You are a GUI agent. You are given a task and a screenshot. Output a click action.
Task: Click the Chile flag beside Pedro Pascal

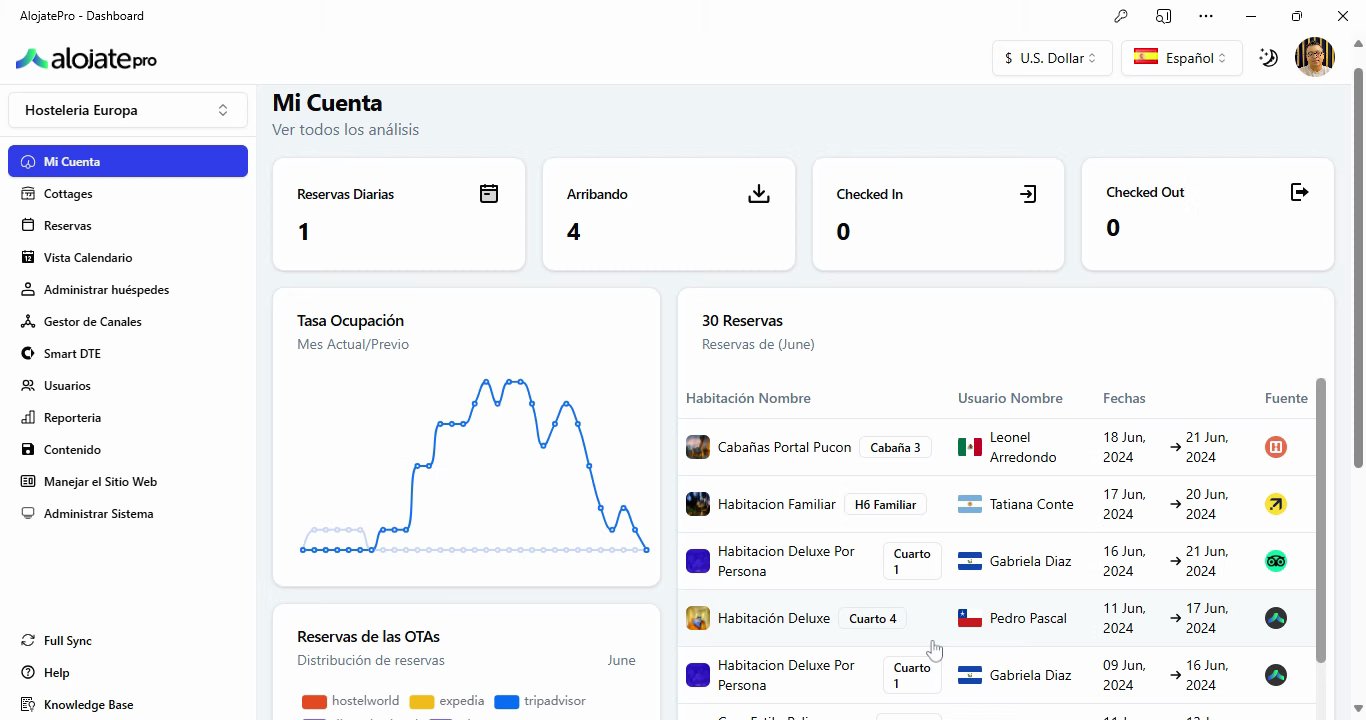click(969, 618)
